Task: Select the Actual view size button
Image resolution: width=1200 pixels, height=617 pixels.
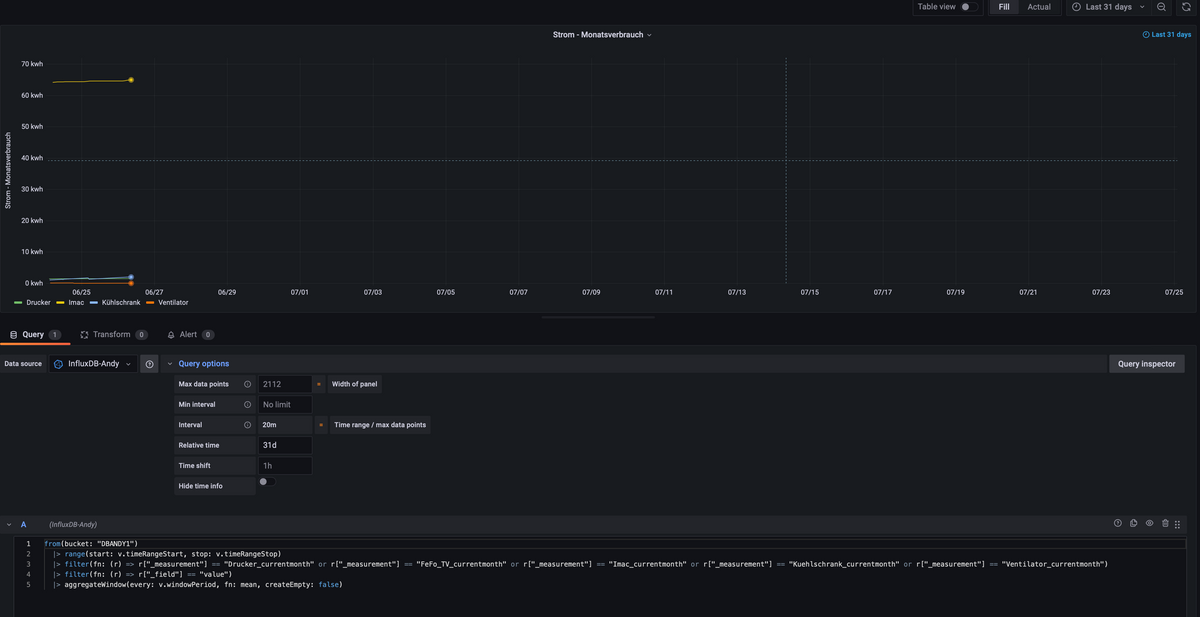Action: (x=1039, y=7)
